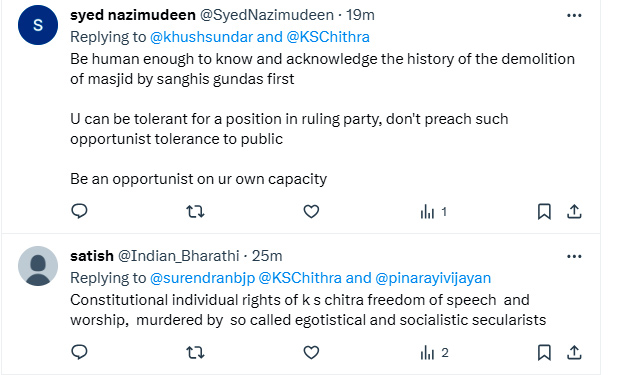Open @khushsundar mention link
Screen dimensions: 617x375
pyautogui.click(x=201, y=37)
